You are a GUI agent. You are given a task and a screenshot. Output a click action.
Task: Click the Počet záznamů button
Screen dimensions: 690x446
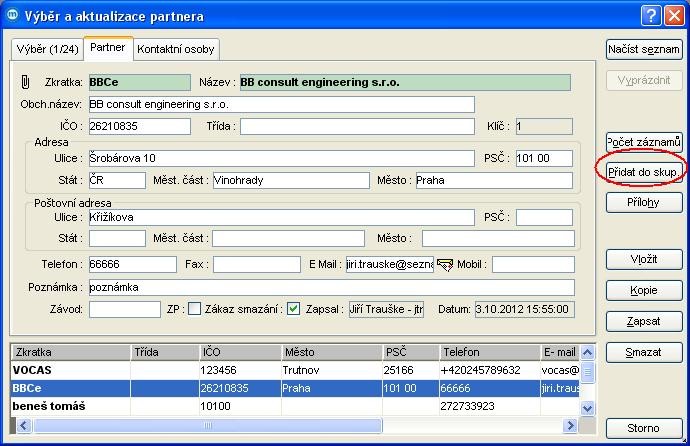click(x=644, y=142)
